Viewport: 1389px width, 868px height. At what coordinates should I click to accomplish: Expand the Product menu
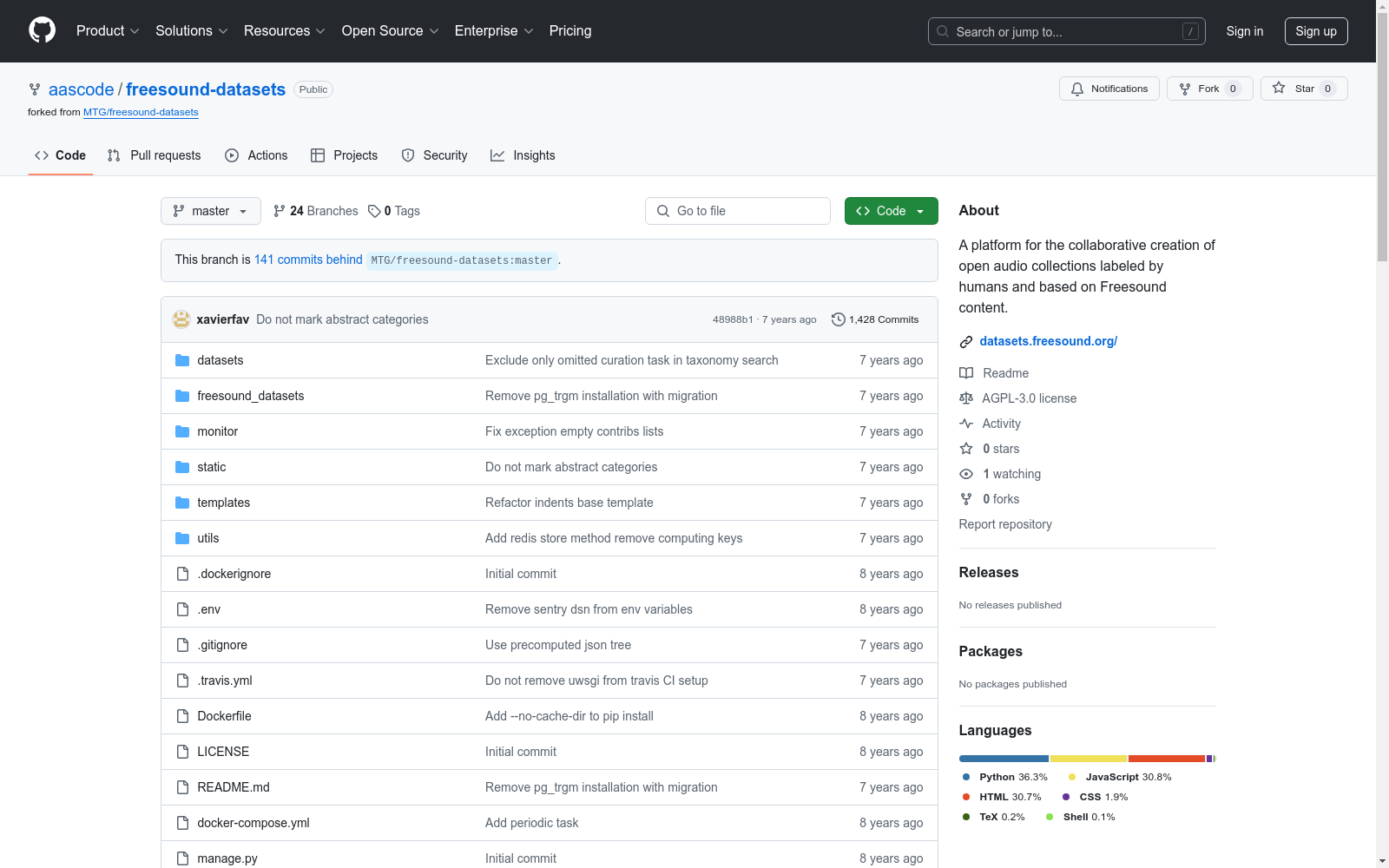(108, 31)
